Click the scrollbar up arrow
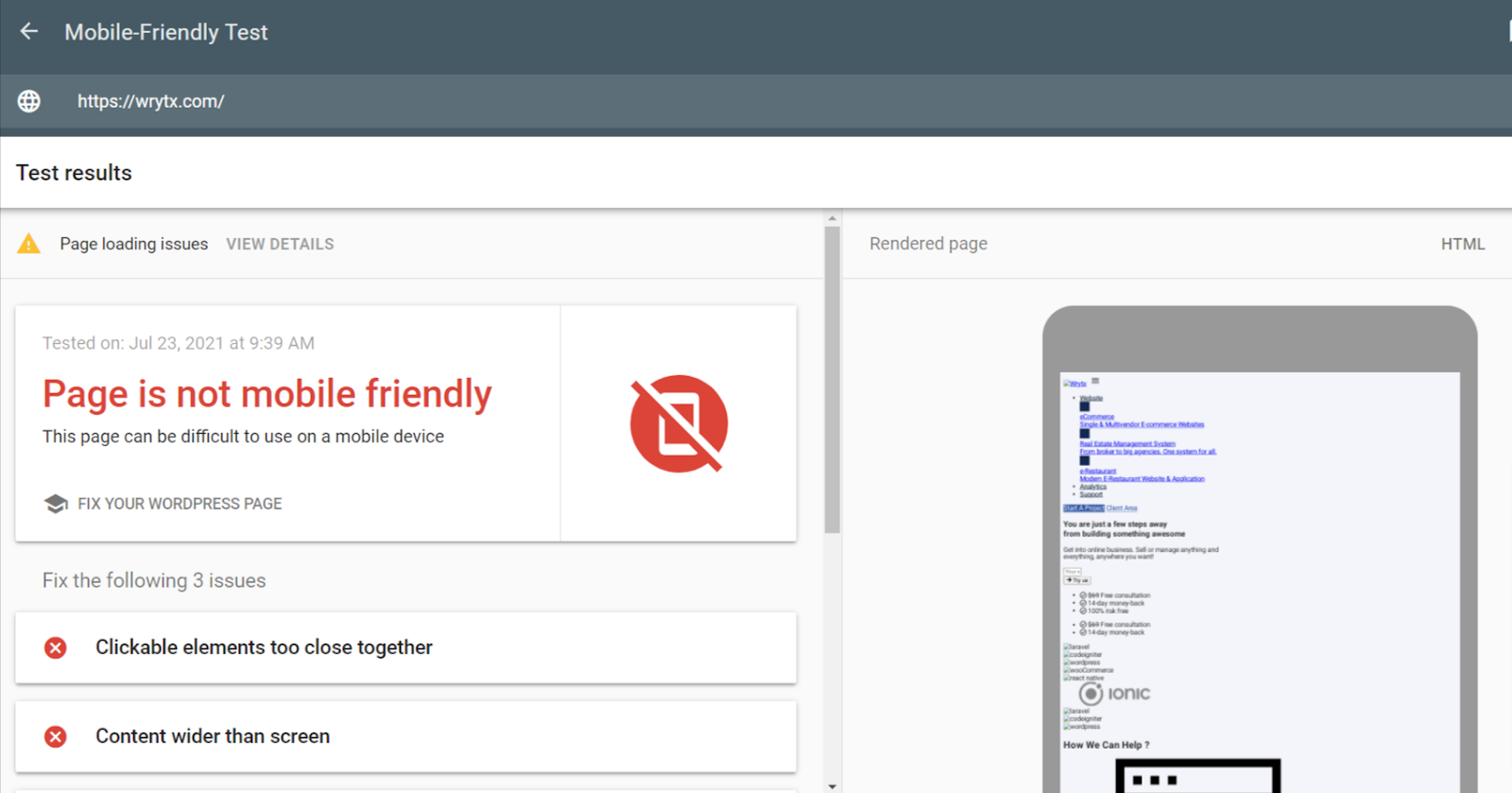 832,218
